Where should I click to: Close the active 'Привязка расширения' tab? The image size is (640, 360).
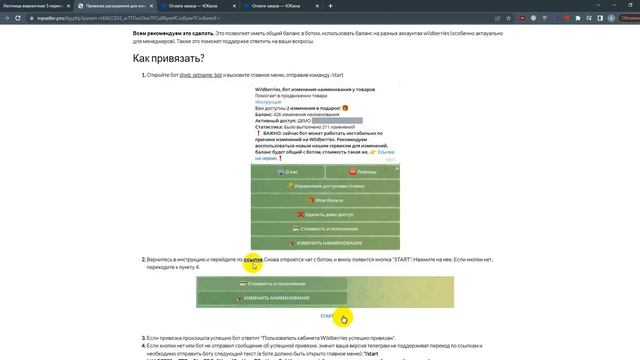coord(151,6)
